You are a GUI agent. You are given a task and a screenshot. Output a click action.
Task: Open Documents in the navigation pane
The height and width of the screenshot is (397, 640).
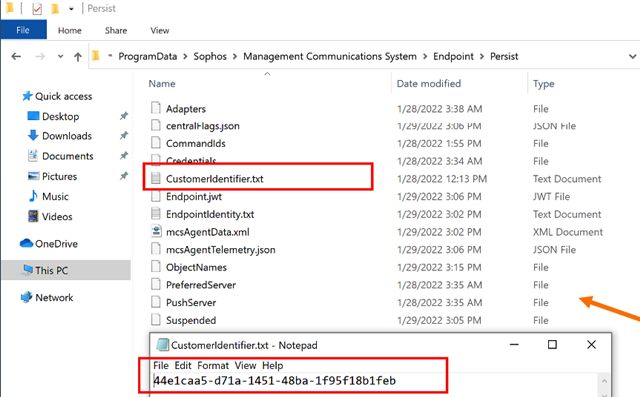(x=68, y=156)
